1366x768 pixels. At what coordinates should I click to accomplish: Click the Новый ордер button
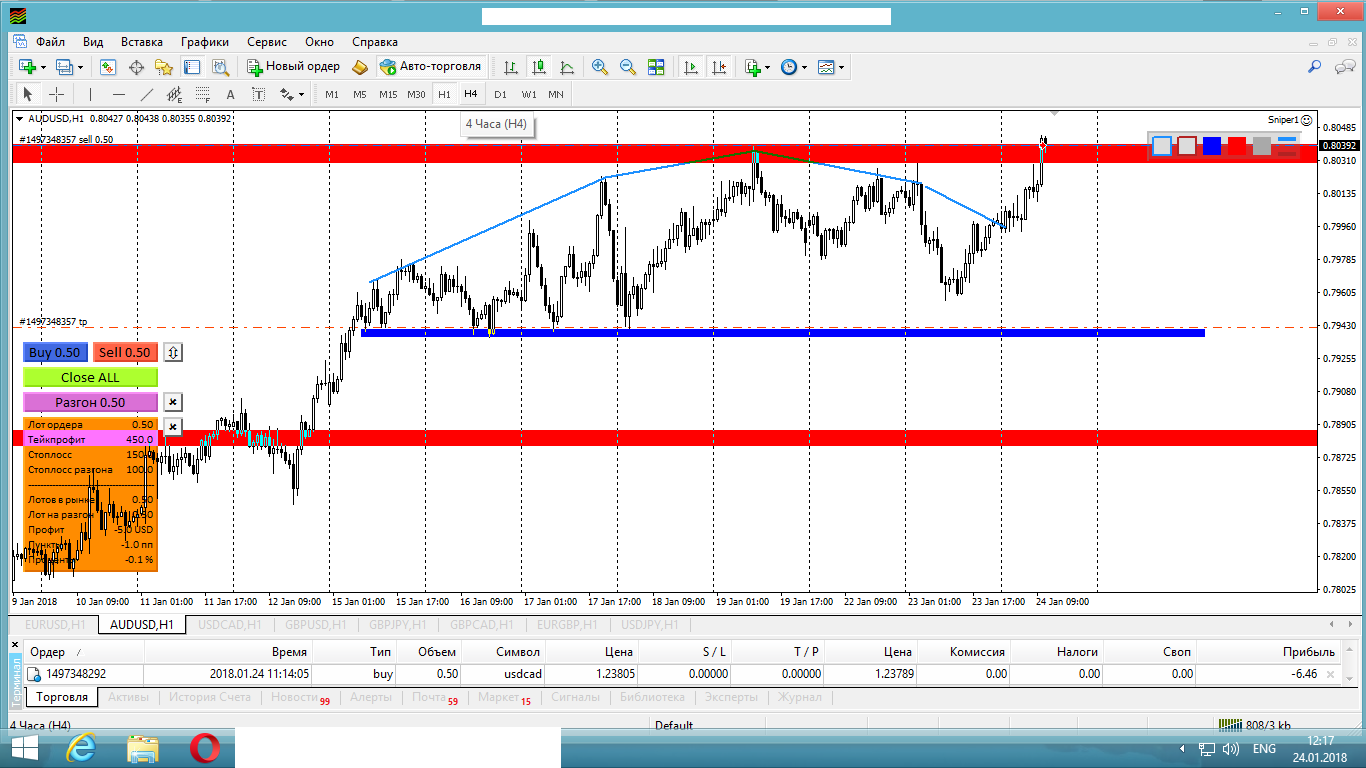[x=294, y=67]
